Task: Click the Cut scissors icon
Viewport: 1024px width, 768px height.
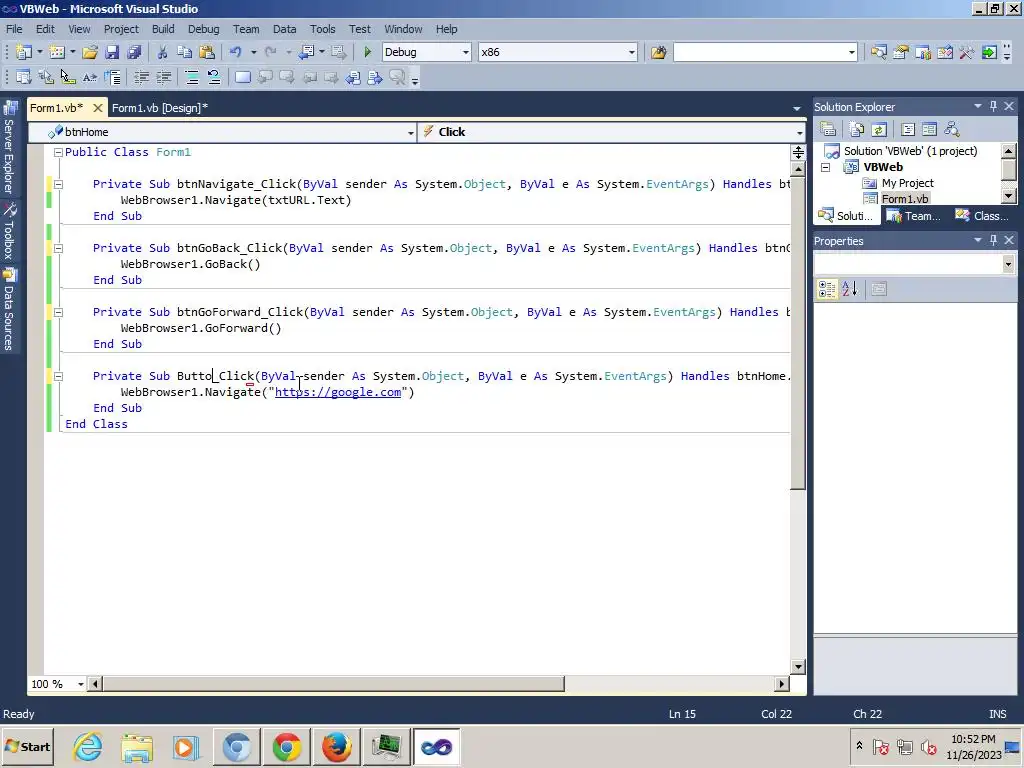Action: click(x=163, y=52)
